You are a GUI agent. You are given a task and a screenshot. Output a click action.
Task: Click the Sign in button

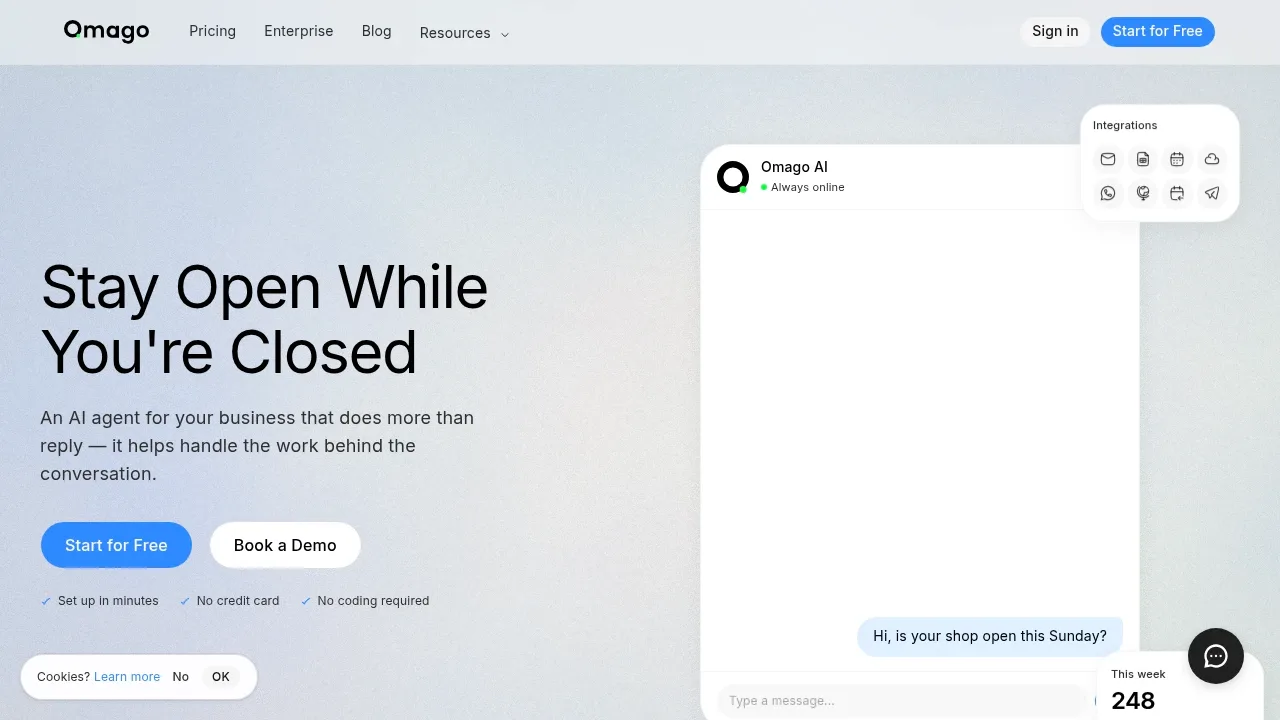pyautogui.click(x=1055, y=31)
